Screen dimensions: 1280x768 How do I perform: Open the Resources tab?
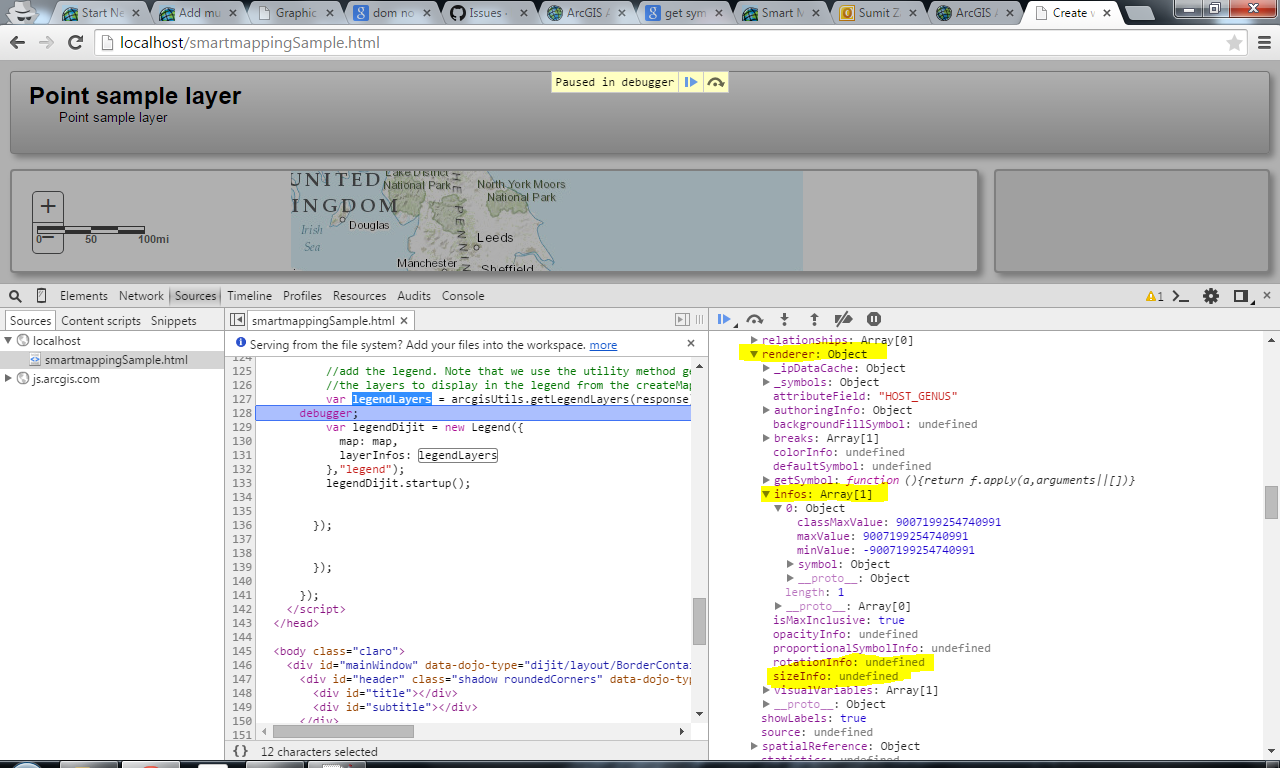click(359, 296)
